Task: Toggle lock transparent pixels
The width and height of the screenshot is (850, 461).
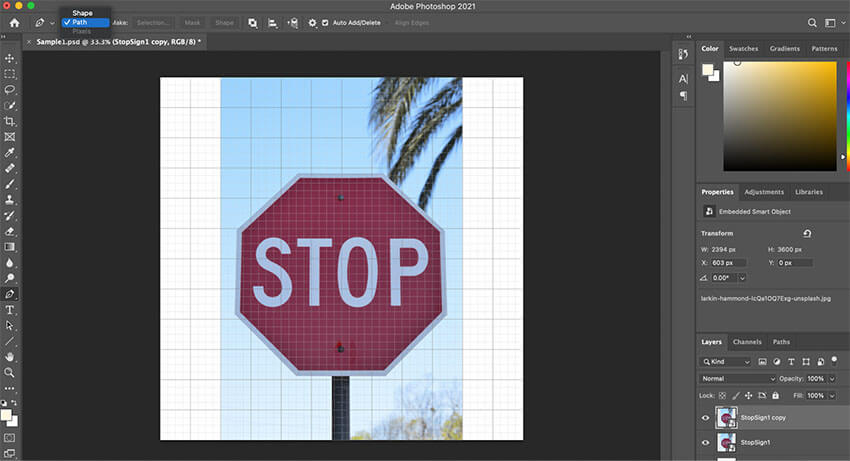Action: coord(722,395)
